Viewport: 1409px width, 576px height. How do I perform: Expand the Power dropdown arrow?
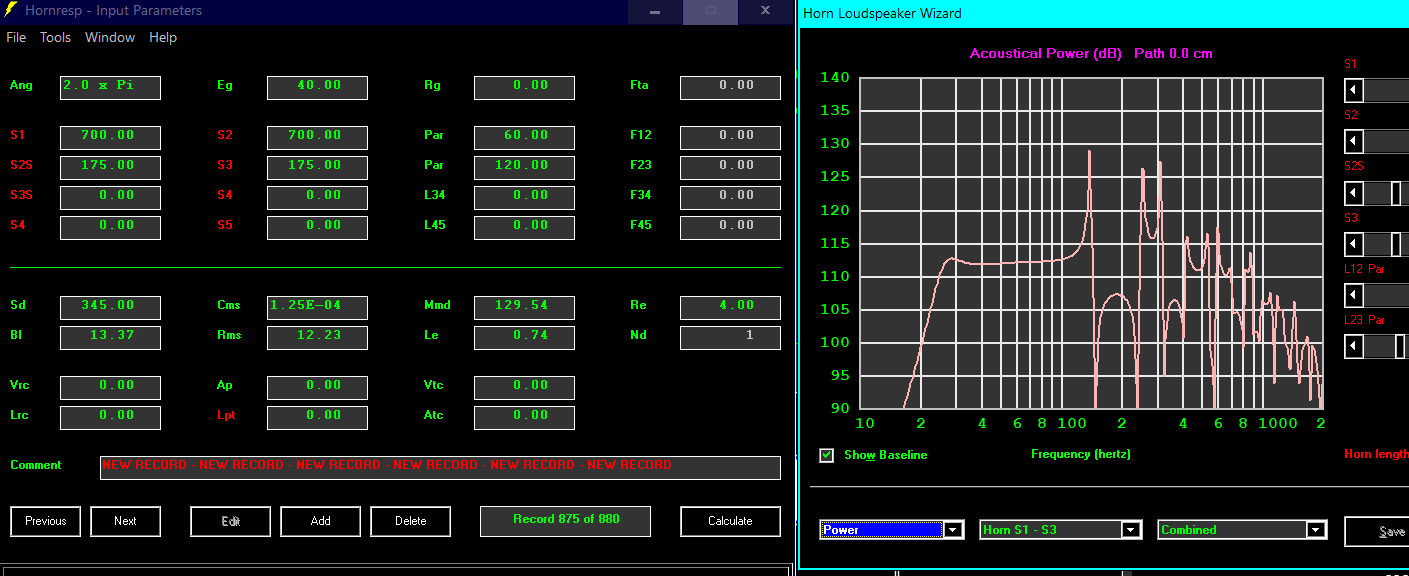[x=954, y=530]
